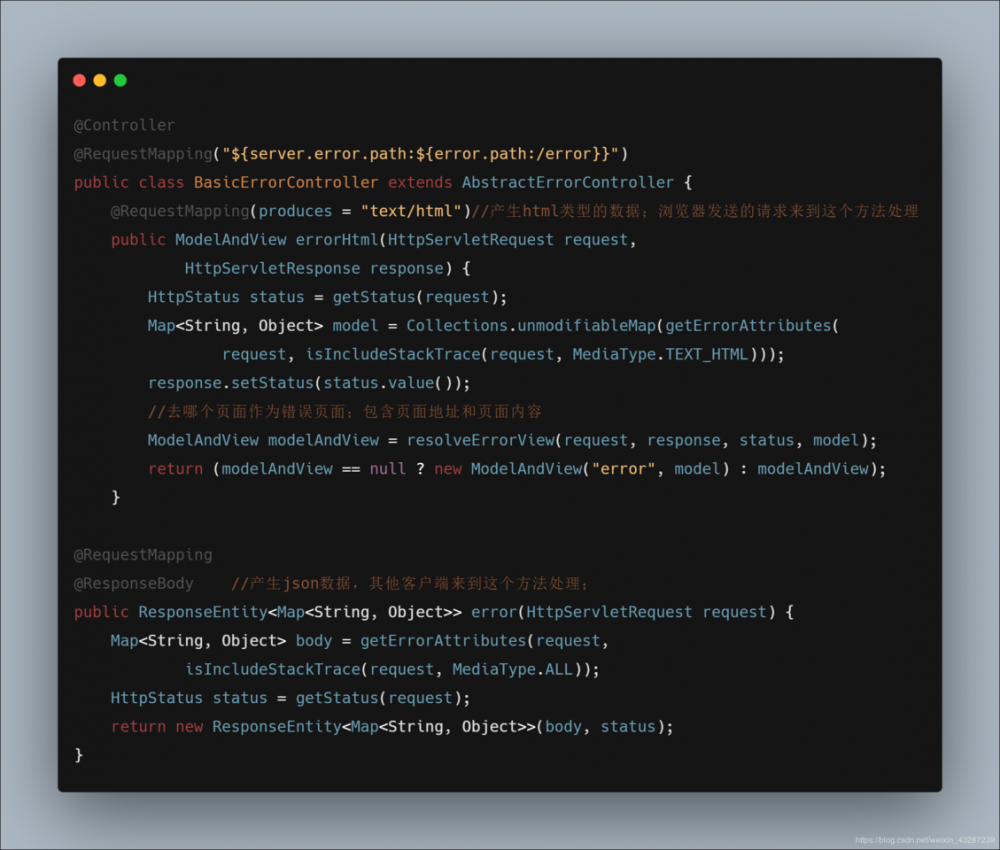Click the yellow minimize dot
Image resolution: width=1000 pixels, height=850 pixels.
(100, 80)
